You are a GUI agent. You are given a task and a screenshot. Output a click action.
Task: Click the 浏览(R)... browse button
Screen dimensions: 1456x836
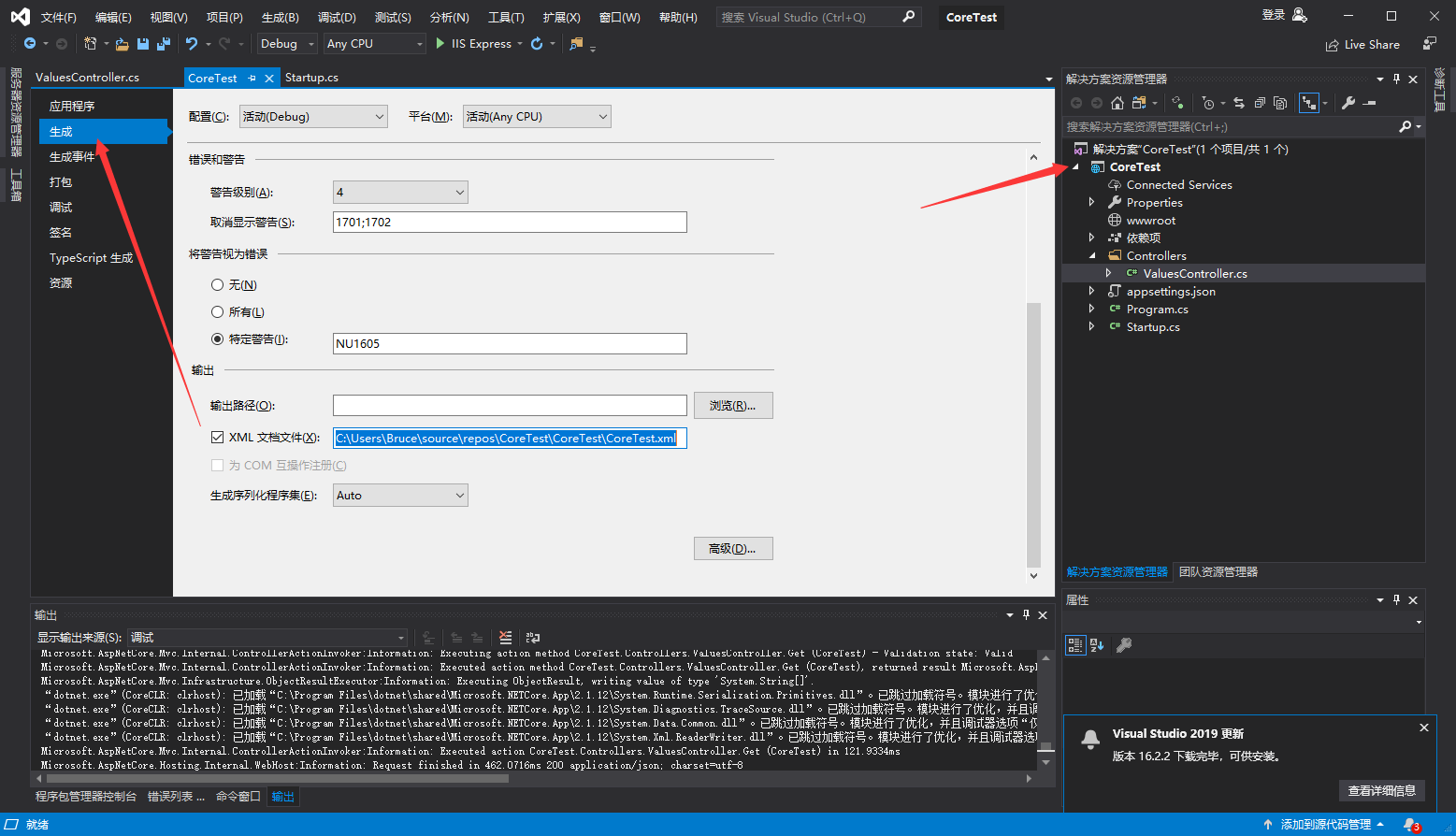point(733,405)
